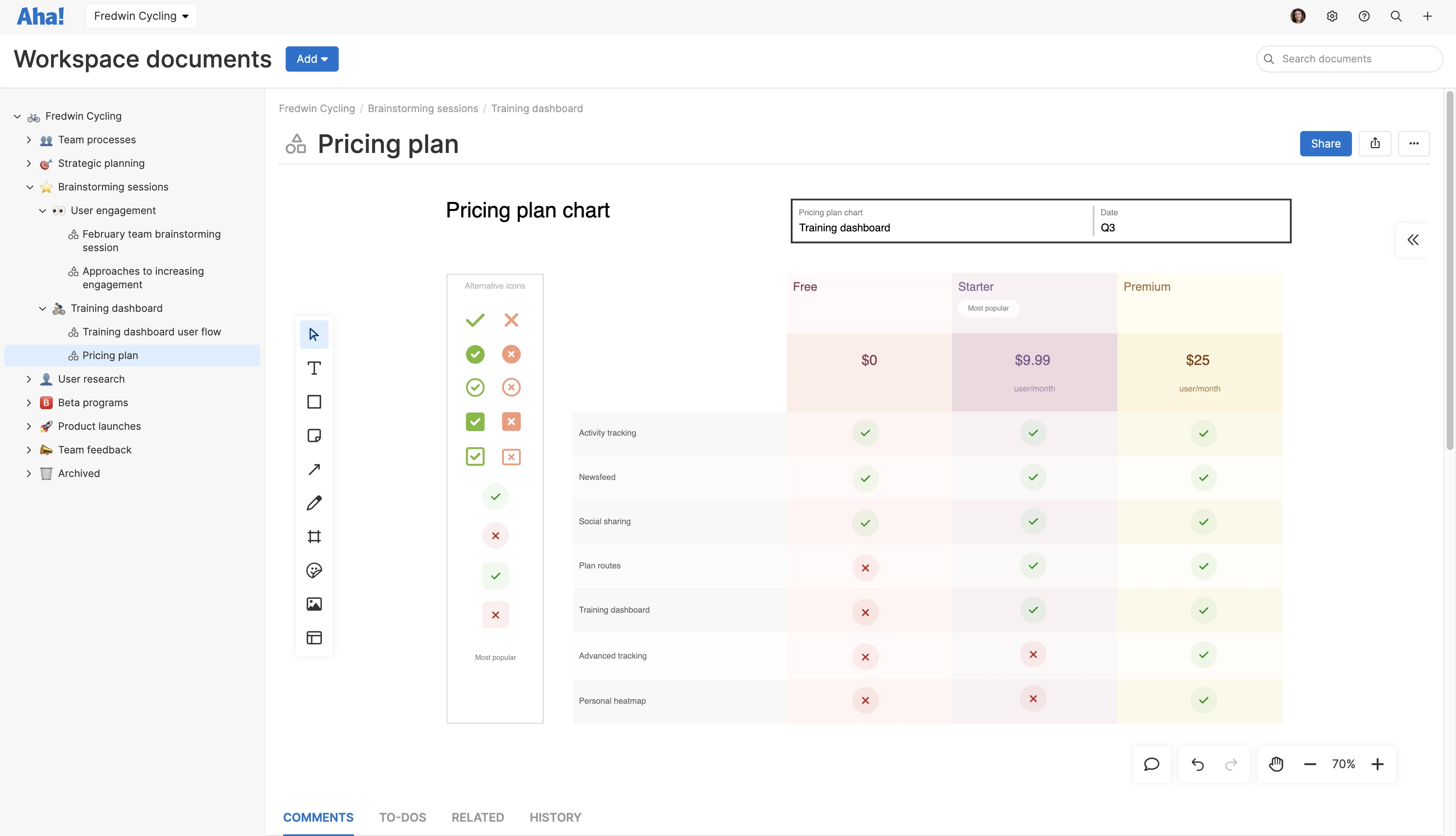Open the HISTORY tab
The image size is (1456, 836).
point(555,817)
